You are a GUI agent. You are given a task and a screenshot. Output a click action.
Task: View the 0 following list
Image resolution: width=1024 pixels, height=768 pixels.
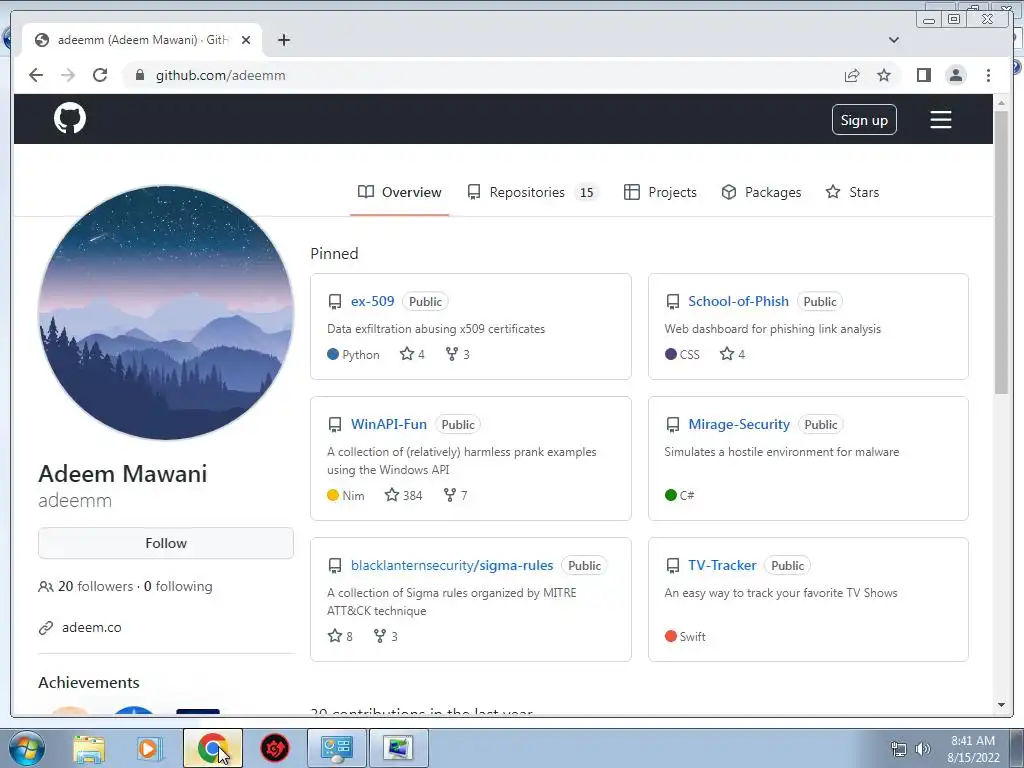178,586
